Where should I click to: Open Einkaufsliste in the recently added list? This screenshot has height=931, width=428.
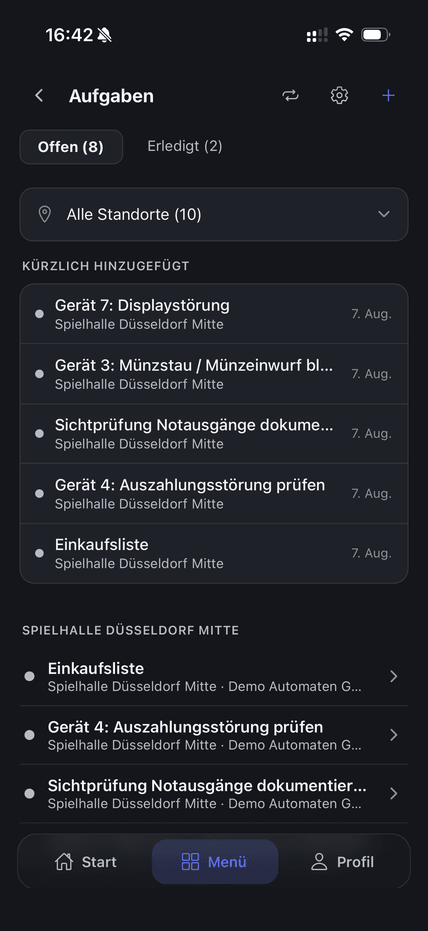pyautogui.click(x=214, y=553)
